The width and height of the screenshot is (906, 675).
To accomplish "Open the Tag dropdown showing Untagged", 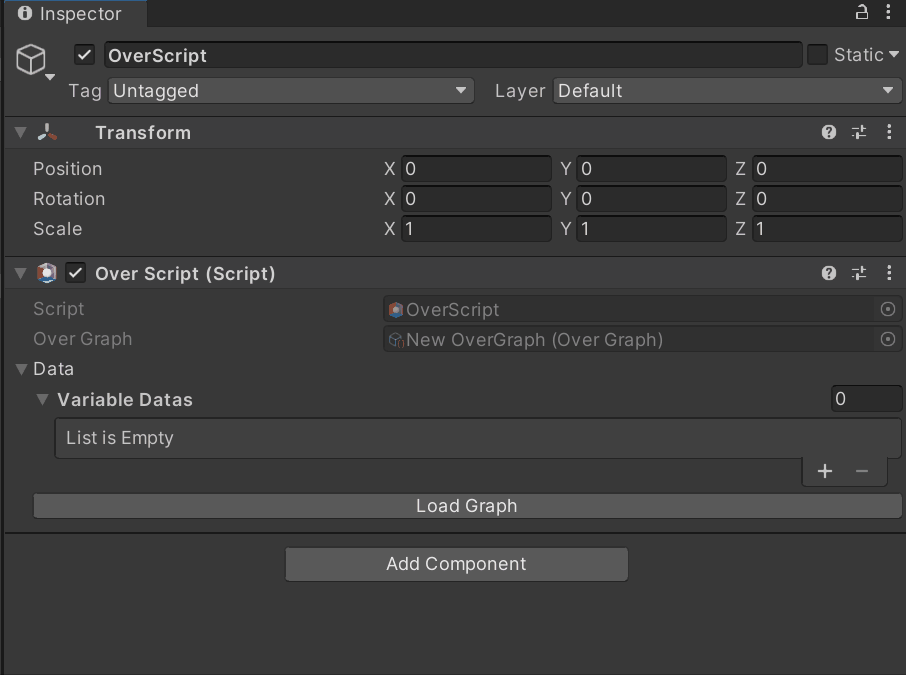I will point(290,91).
